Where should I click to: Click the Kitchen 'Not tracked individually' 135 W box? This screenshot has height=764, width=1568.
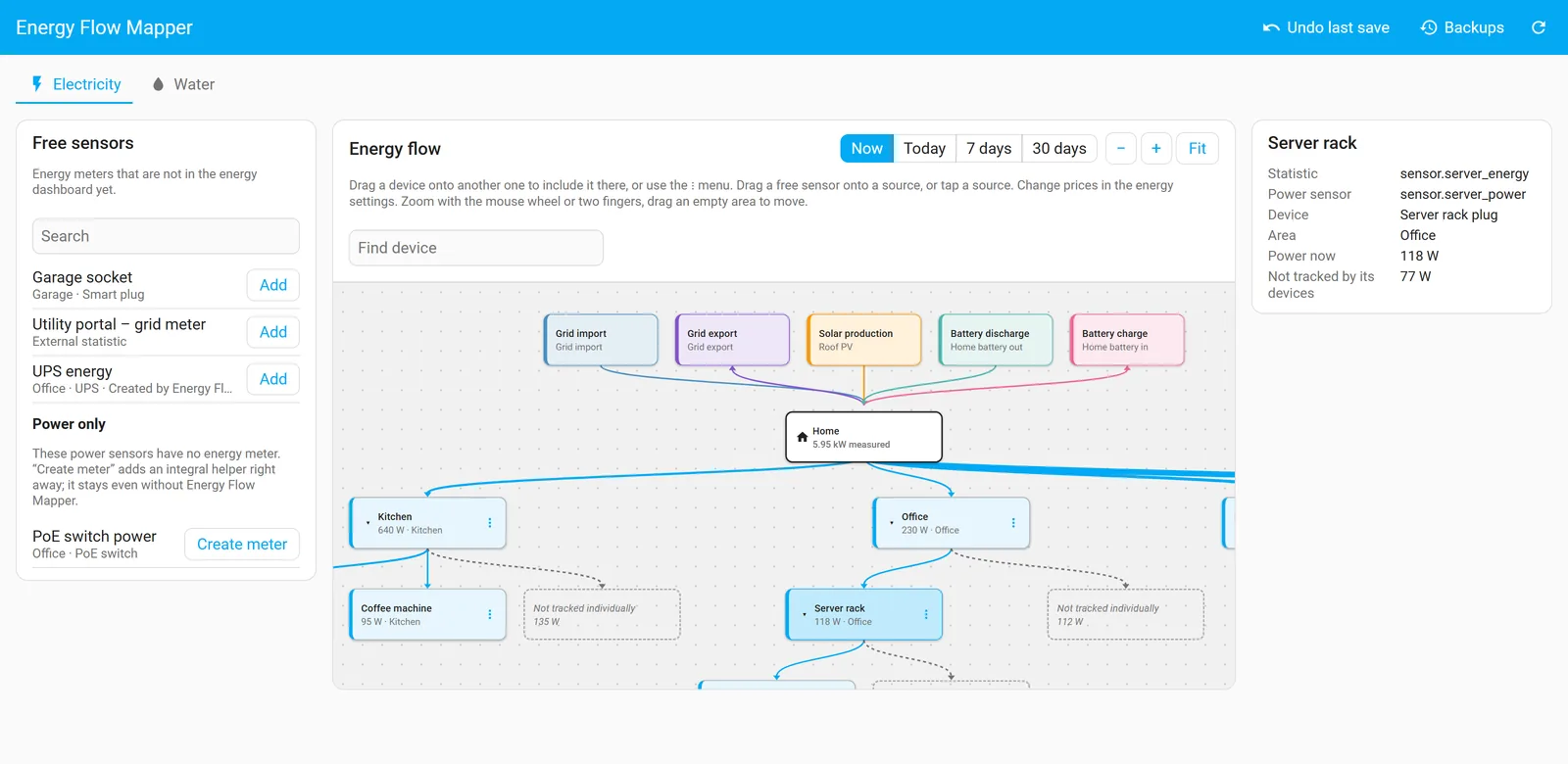coord(602,614)
